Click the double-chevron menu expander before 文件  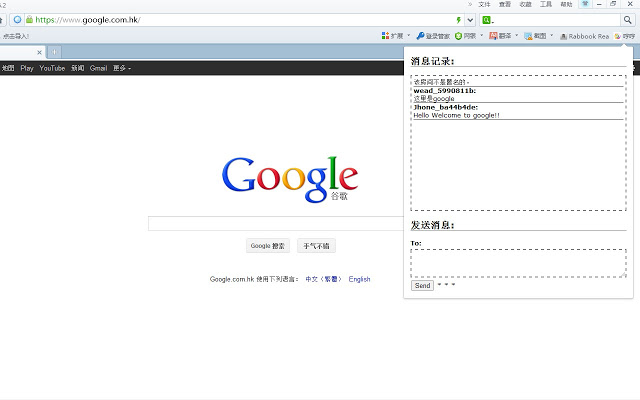pos(470,4)
